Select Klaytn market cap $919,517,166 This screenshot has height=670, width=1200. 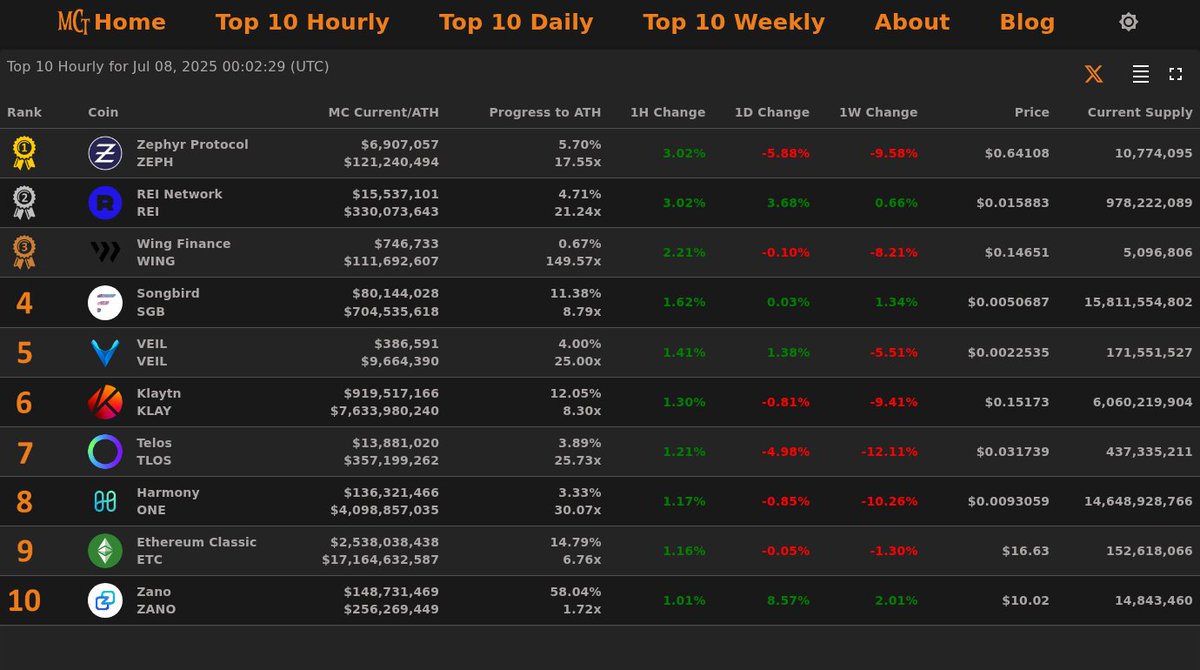(x=391, y=394)
